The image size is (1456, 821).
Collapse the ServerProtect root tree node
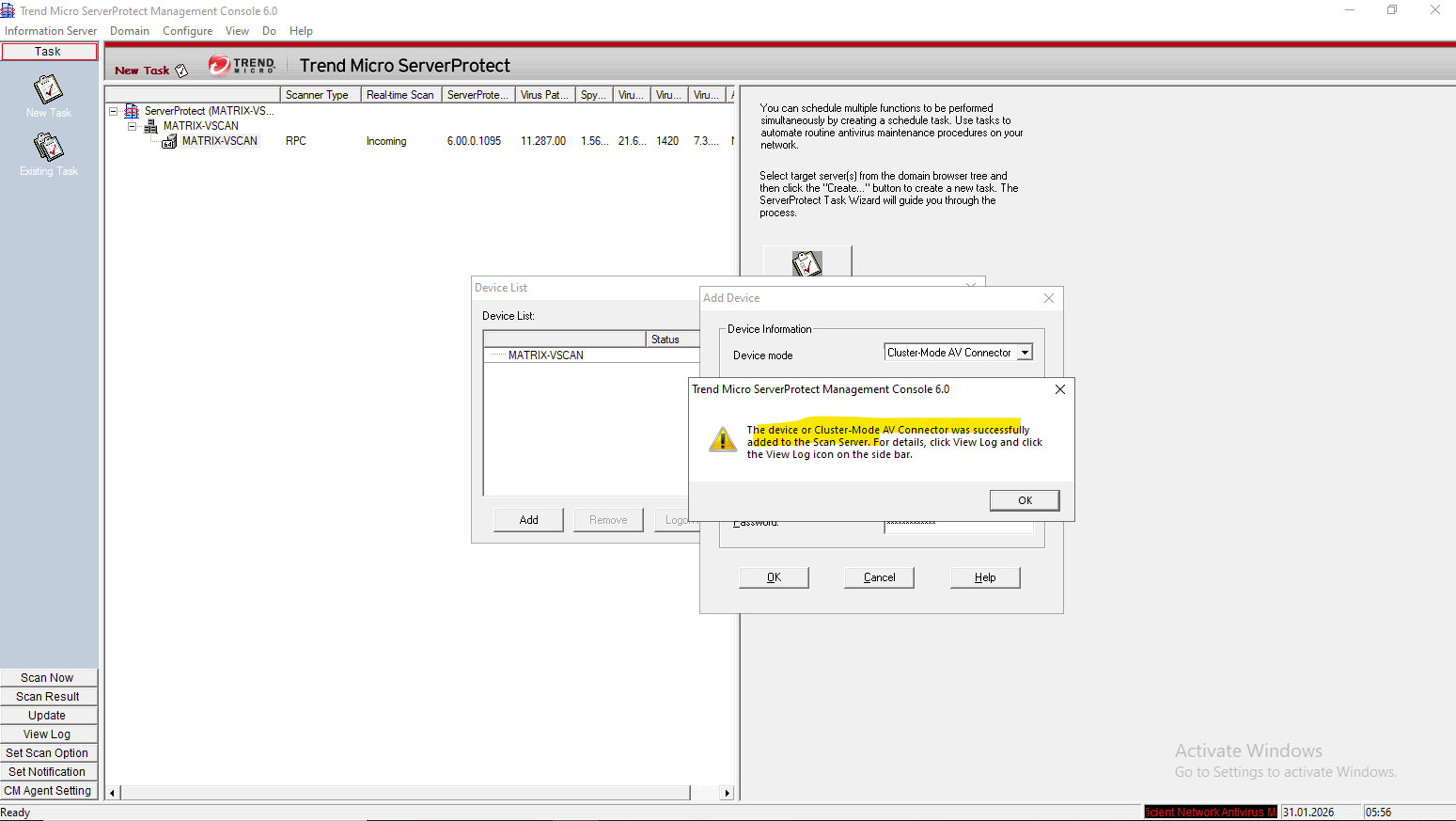tap(114, 111)
